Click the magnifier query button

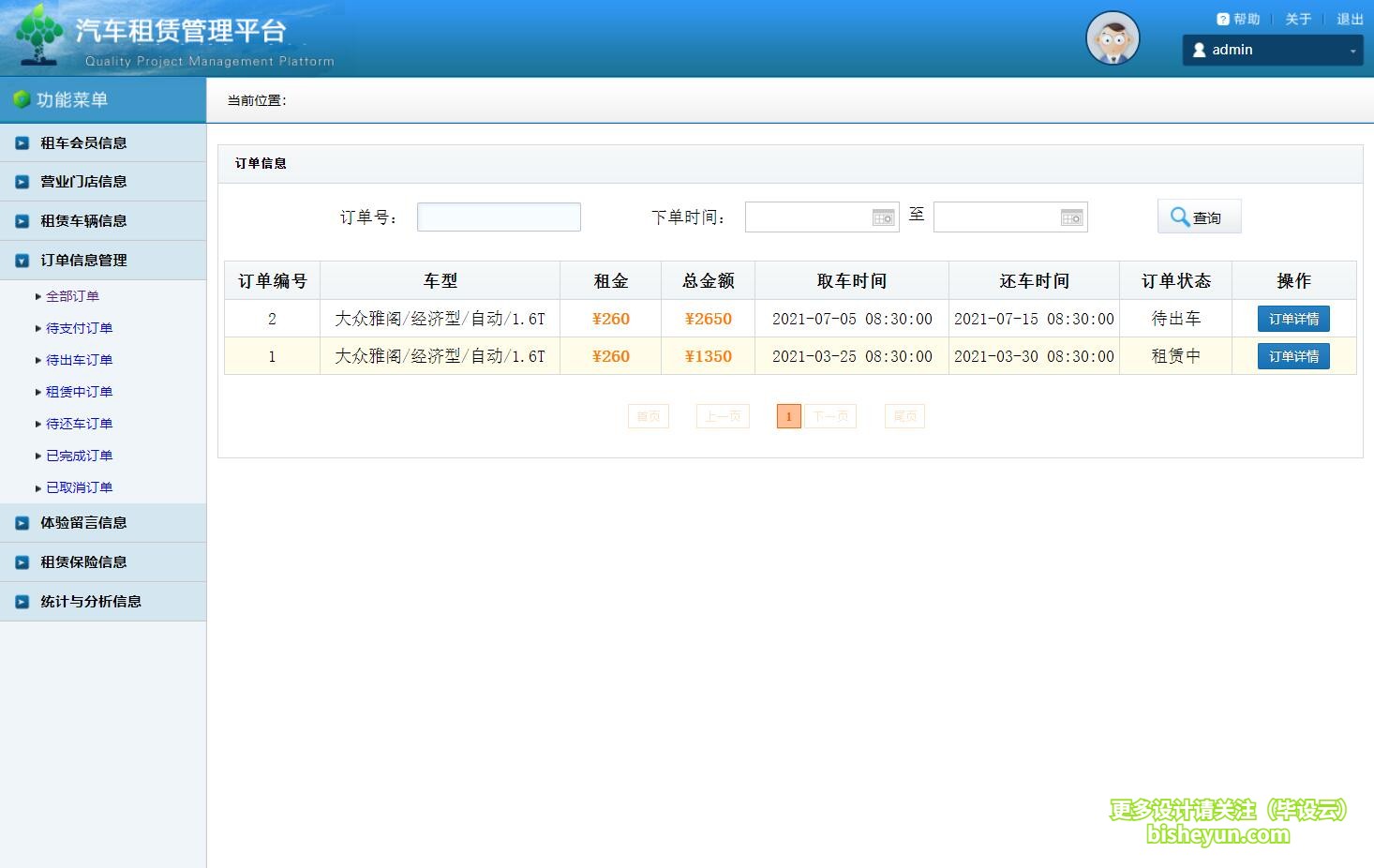[x=1198, y=217]
